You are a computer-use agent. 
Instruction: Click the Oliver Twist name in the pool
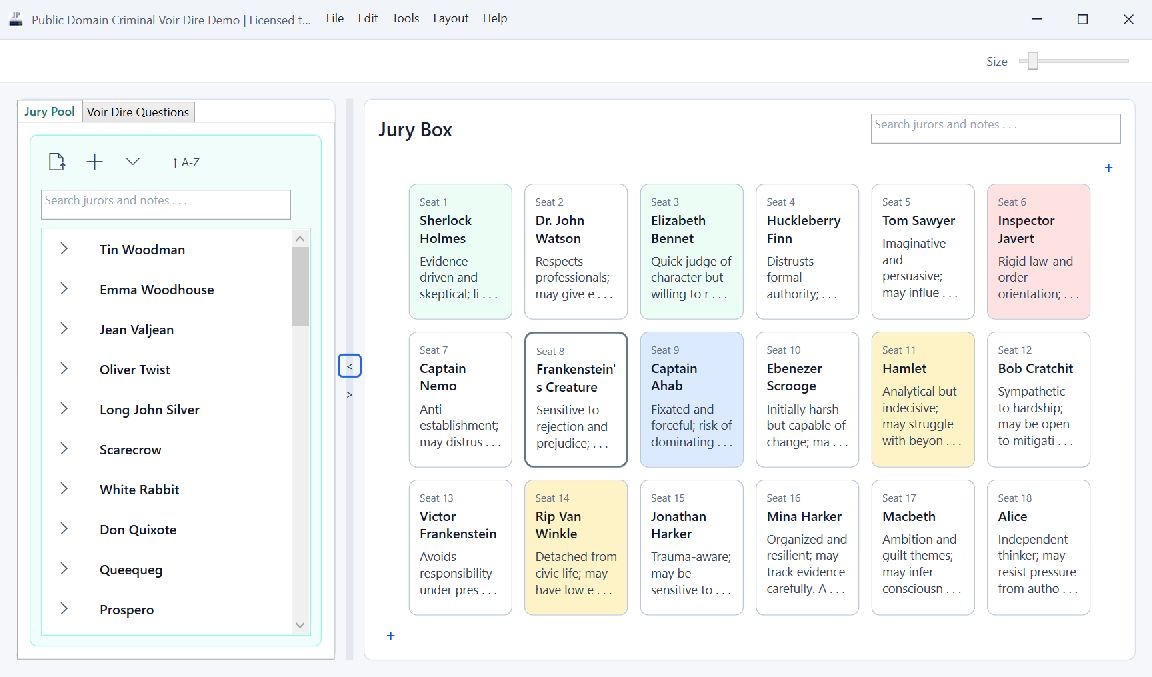point(134,370)
